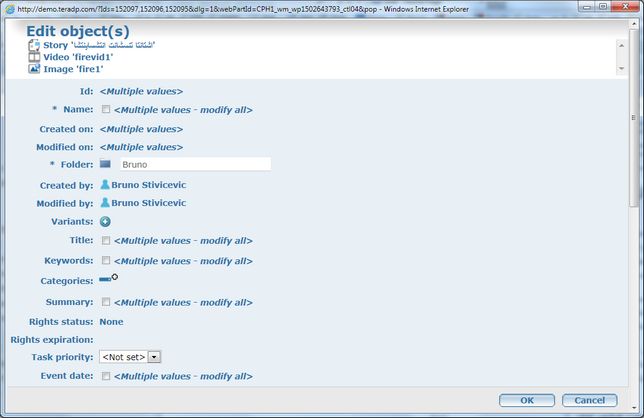Enable the Event date modify-all checkbox
Screen dimensions: 644x418
coord(106,376)
